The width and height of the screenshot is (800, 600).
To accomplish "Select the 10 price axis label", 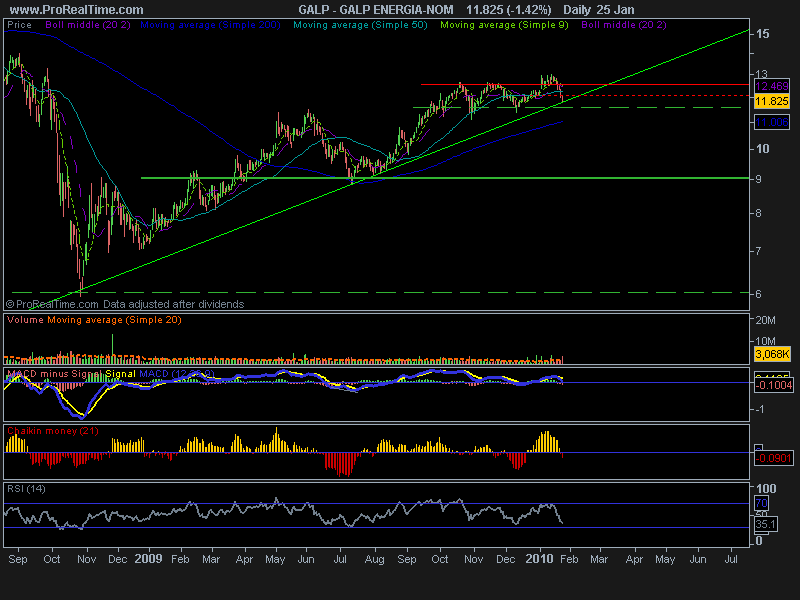I will click(763, 148).
